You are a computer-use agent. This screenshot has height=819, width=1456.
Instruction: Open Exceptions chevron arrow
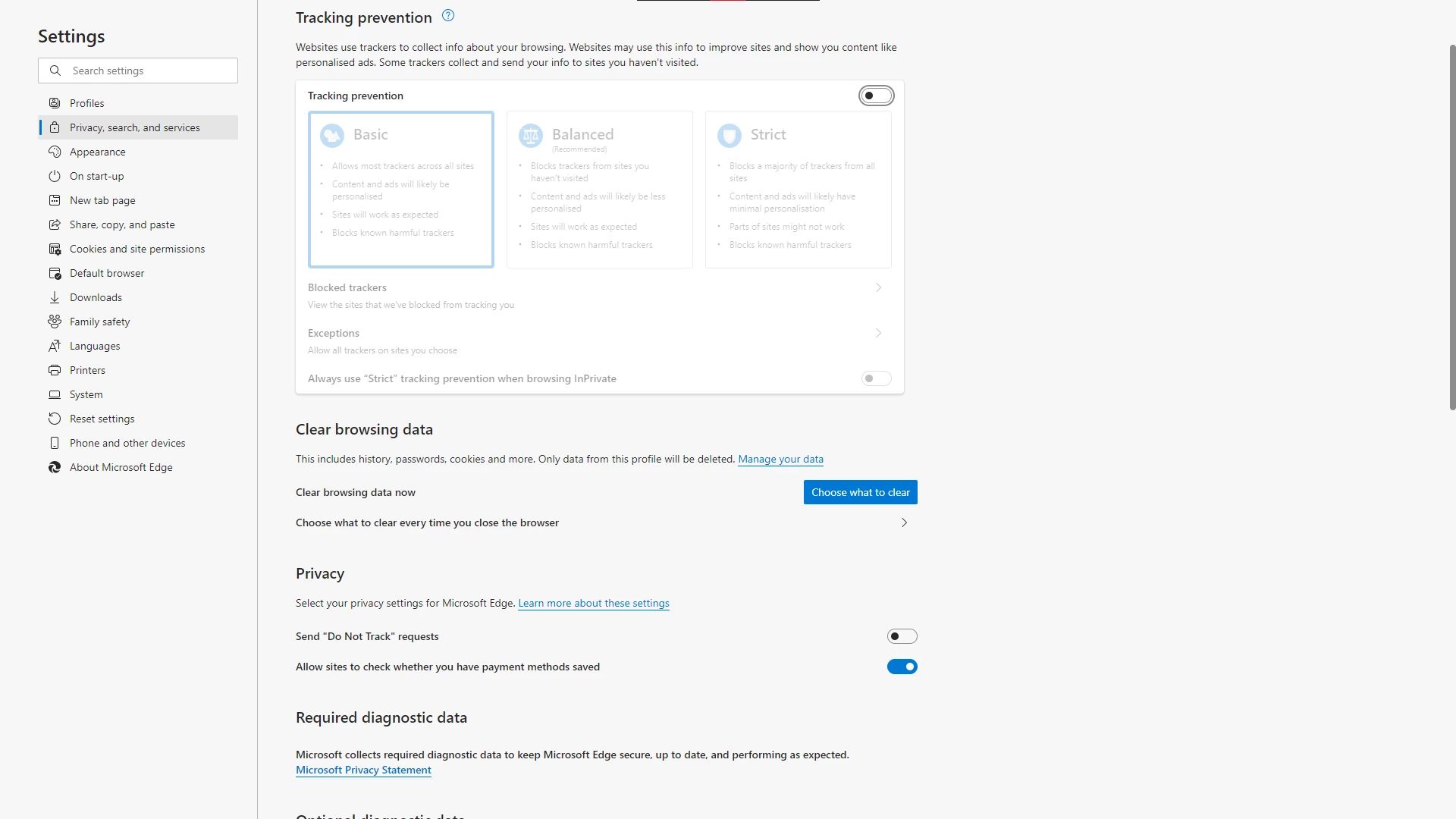[878, 333]
